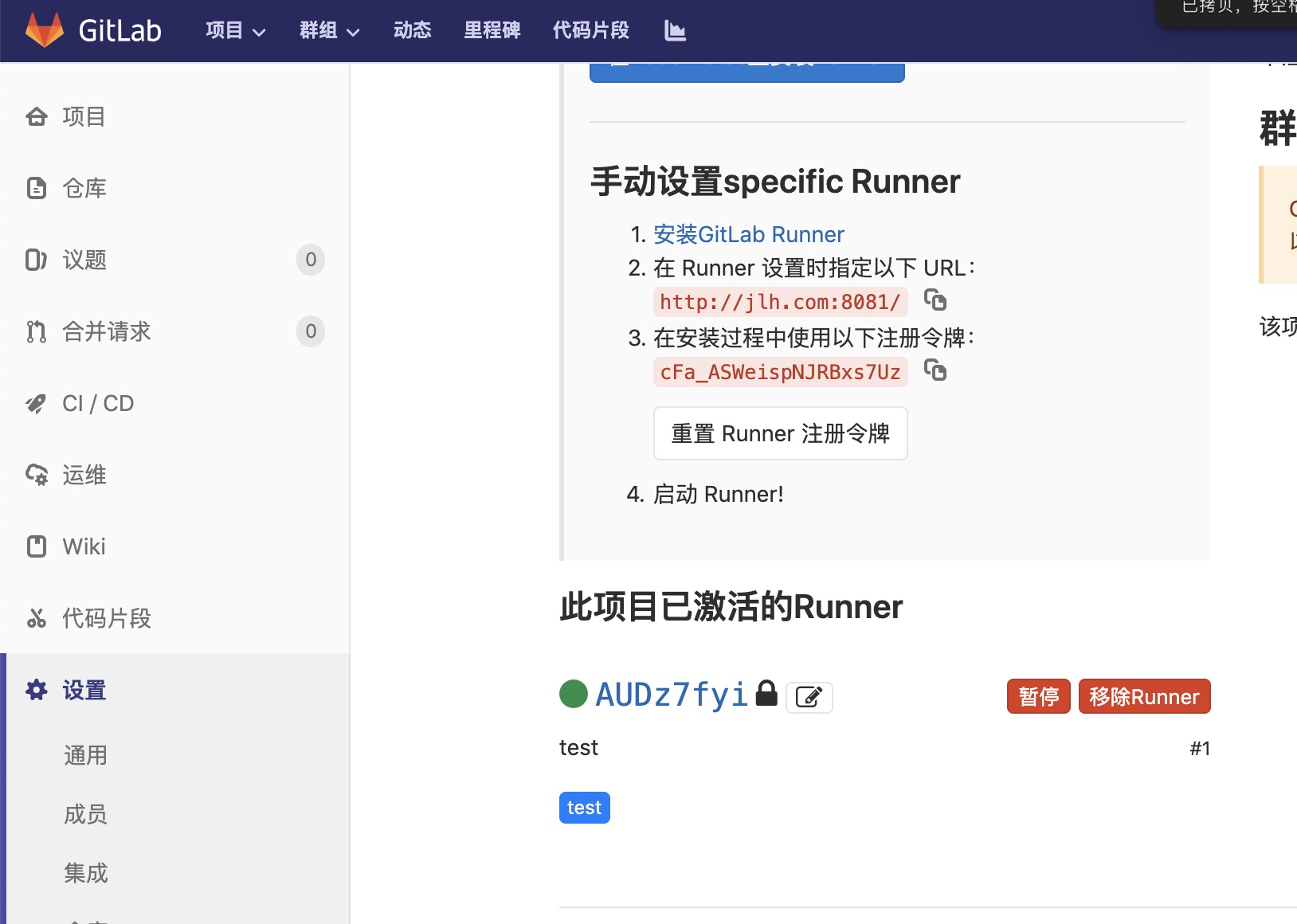Open 里程碑 in the top navigation

492,30
